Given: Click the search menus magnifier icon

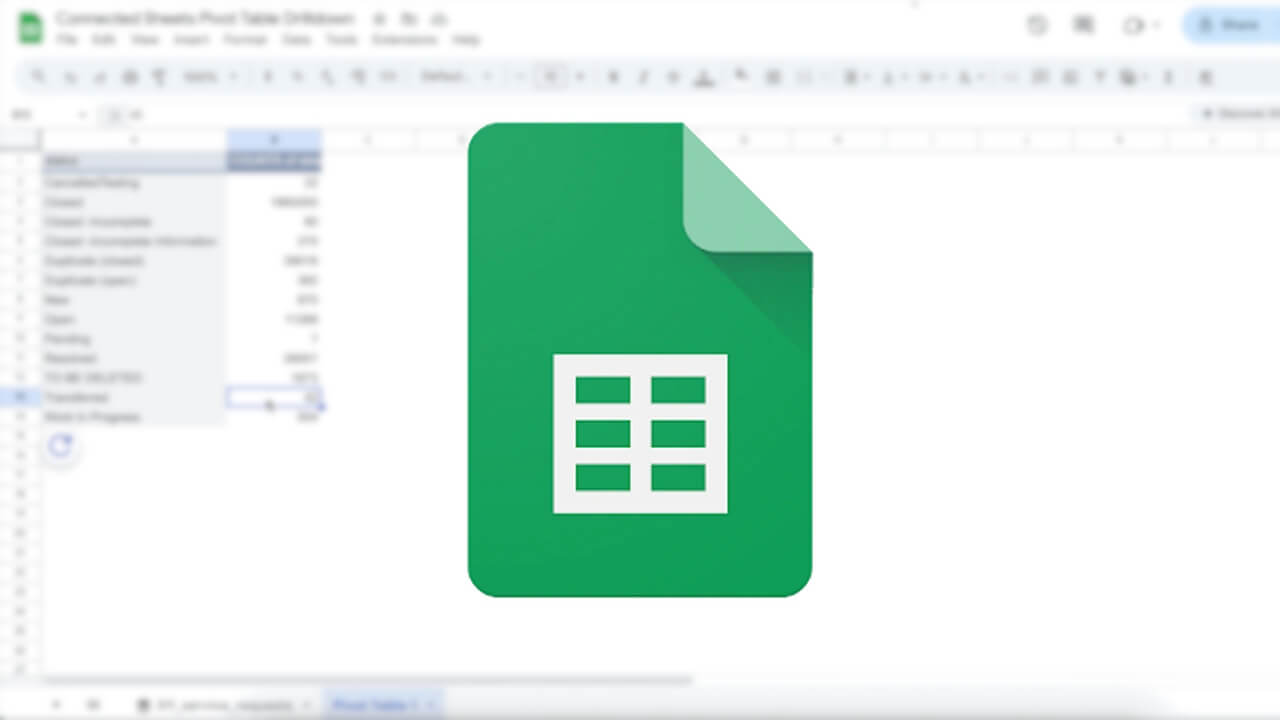Looking at the screenshot, I should pos(39,77).
